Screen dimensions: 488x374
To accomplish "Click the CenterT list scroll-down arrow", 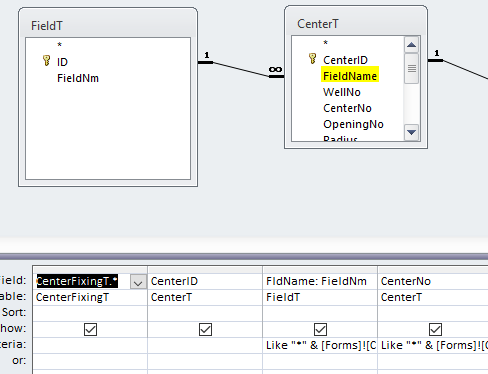I will [411, 132].
